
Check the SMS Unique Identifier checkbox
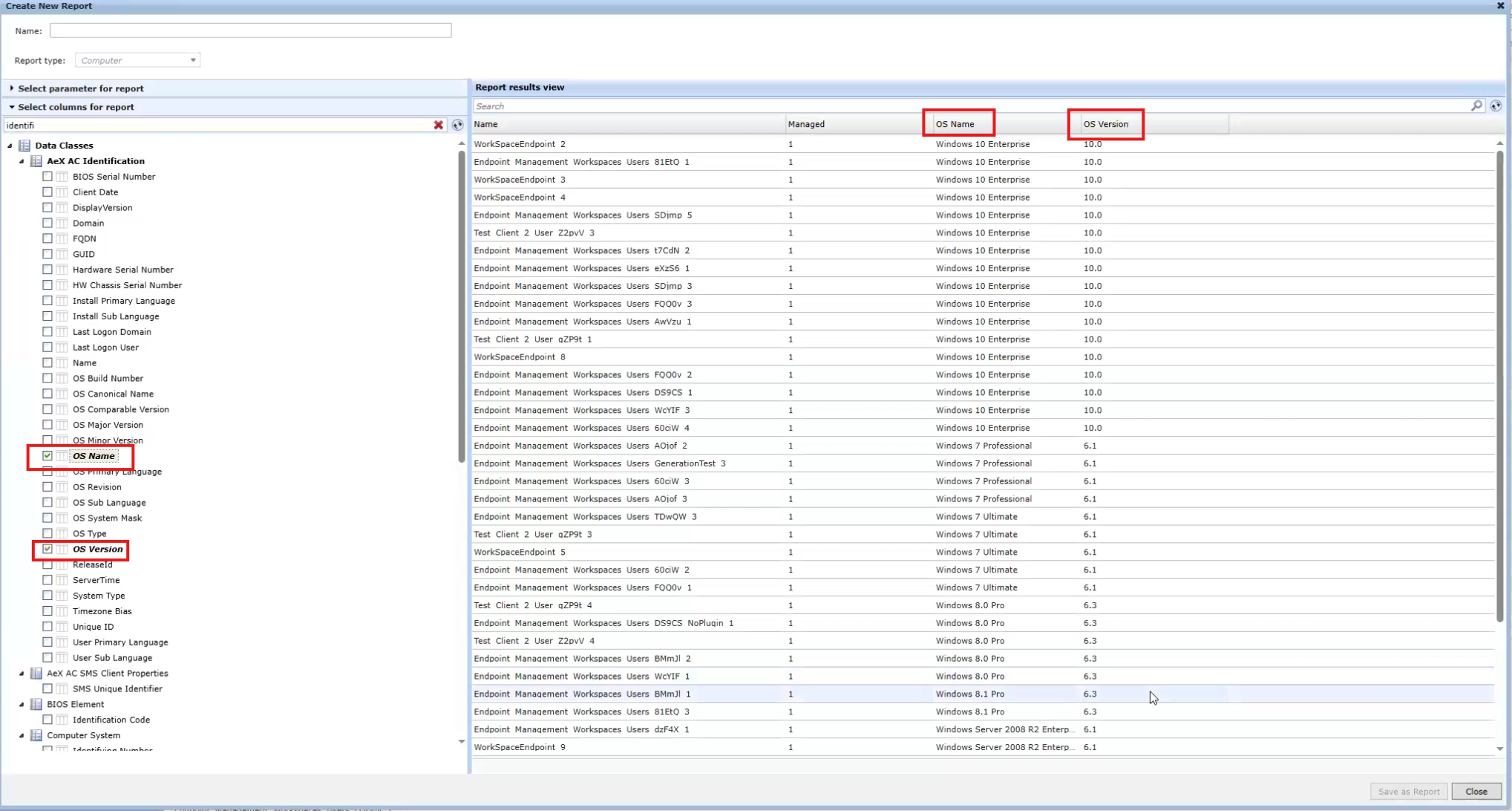click(48, 688)
